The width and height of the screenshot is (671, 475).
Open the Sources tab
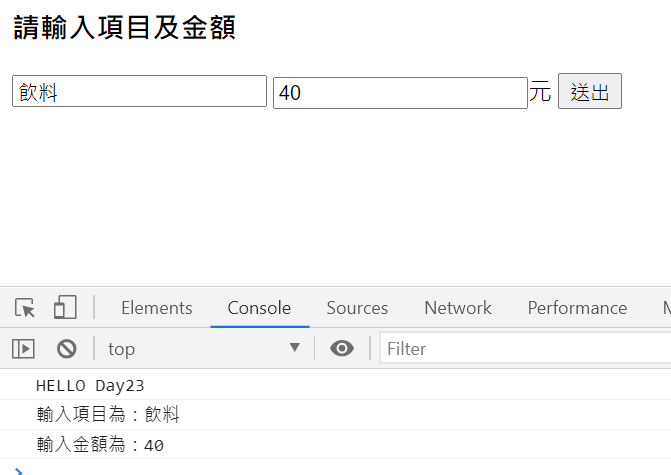tap(357, 308)
